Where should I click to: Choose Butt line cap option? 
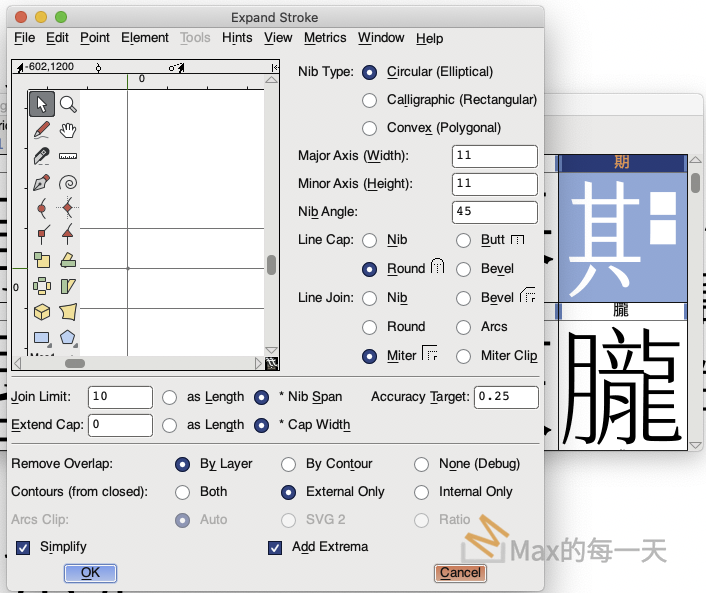[x=463, y=240]
